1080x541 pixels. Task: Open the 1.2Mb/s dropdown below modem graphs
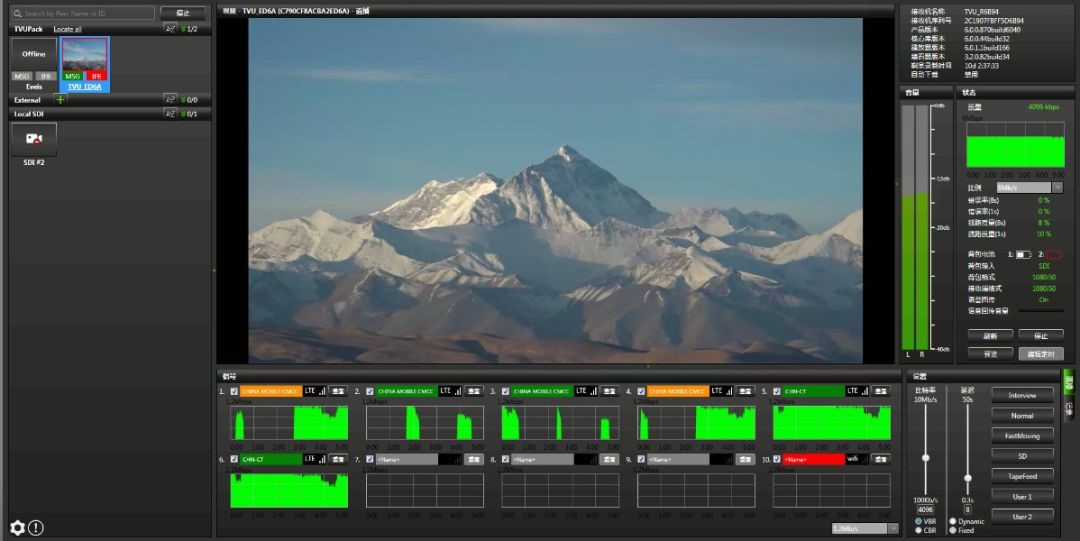pos(865,528)
